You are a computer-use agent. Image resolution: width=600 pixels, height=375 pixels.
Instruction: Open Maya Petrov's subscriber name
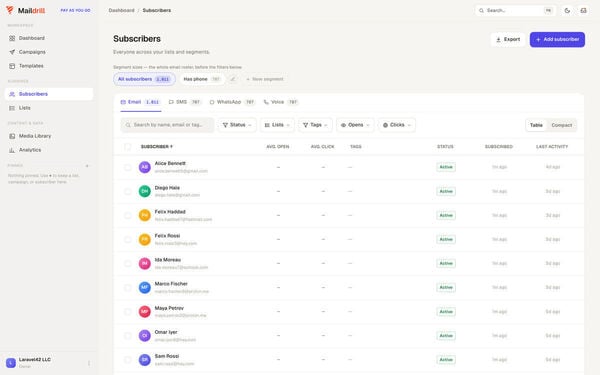pyautogui.click(x=169, y=308)
